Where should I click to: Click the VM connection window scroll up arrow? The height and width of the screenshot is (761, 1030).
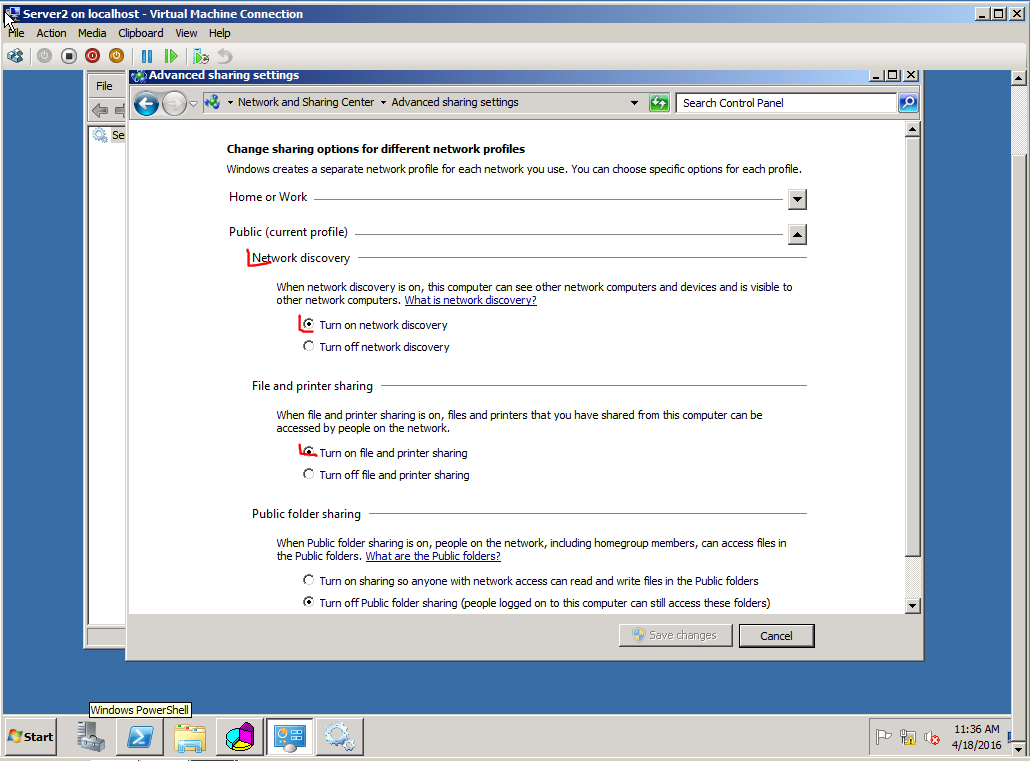click(1019, 78)
